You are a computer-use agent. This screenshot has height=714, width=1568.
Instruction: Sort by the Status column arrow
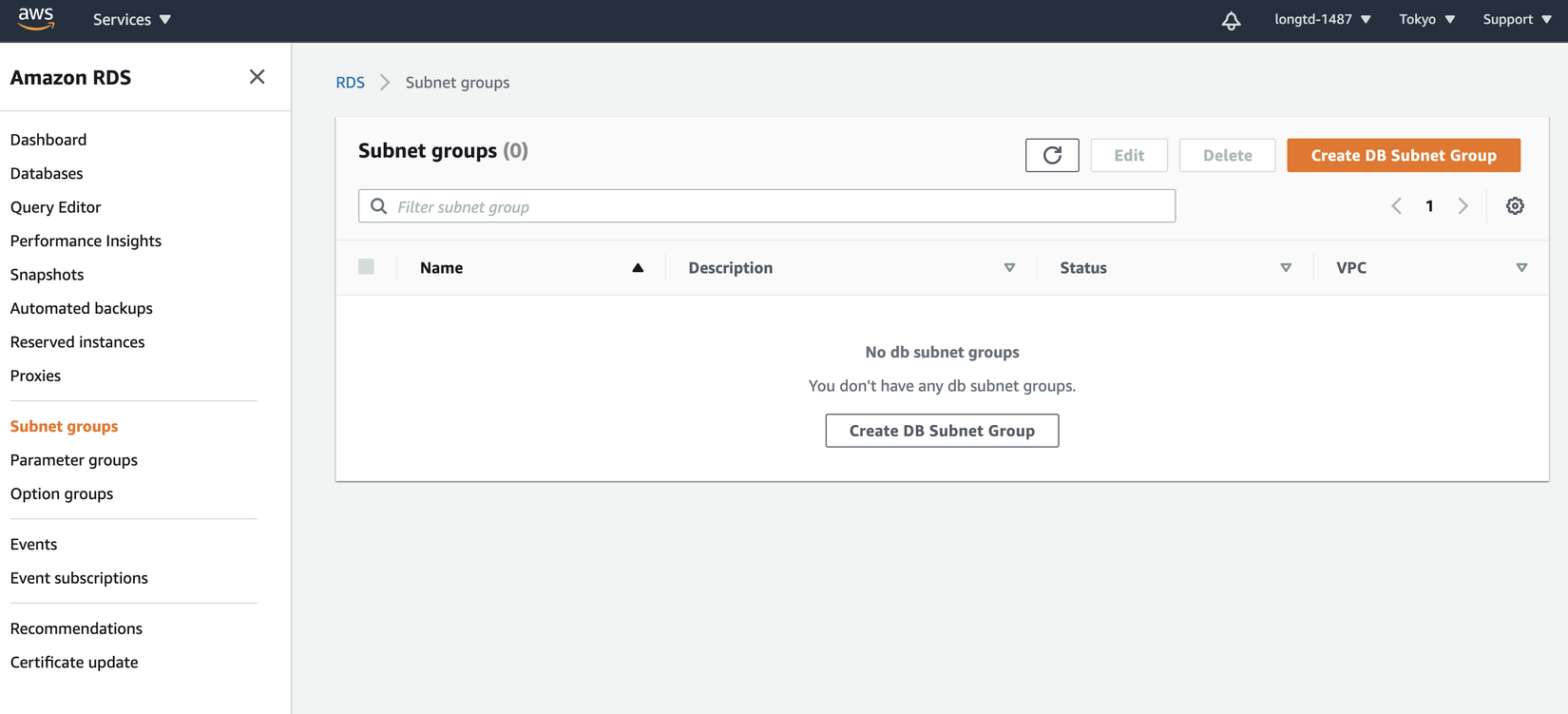[1286, 268]
